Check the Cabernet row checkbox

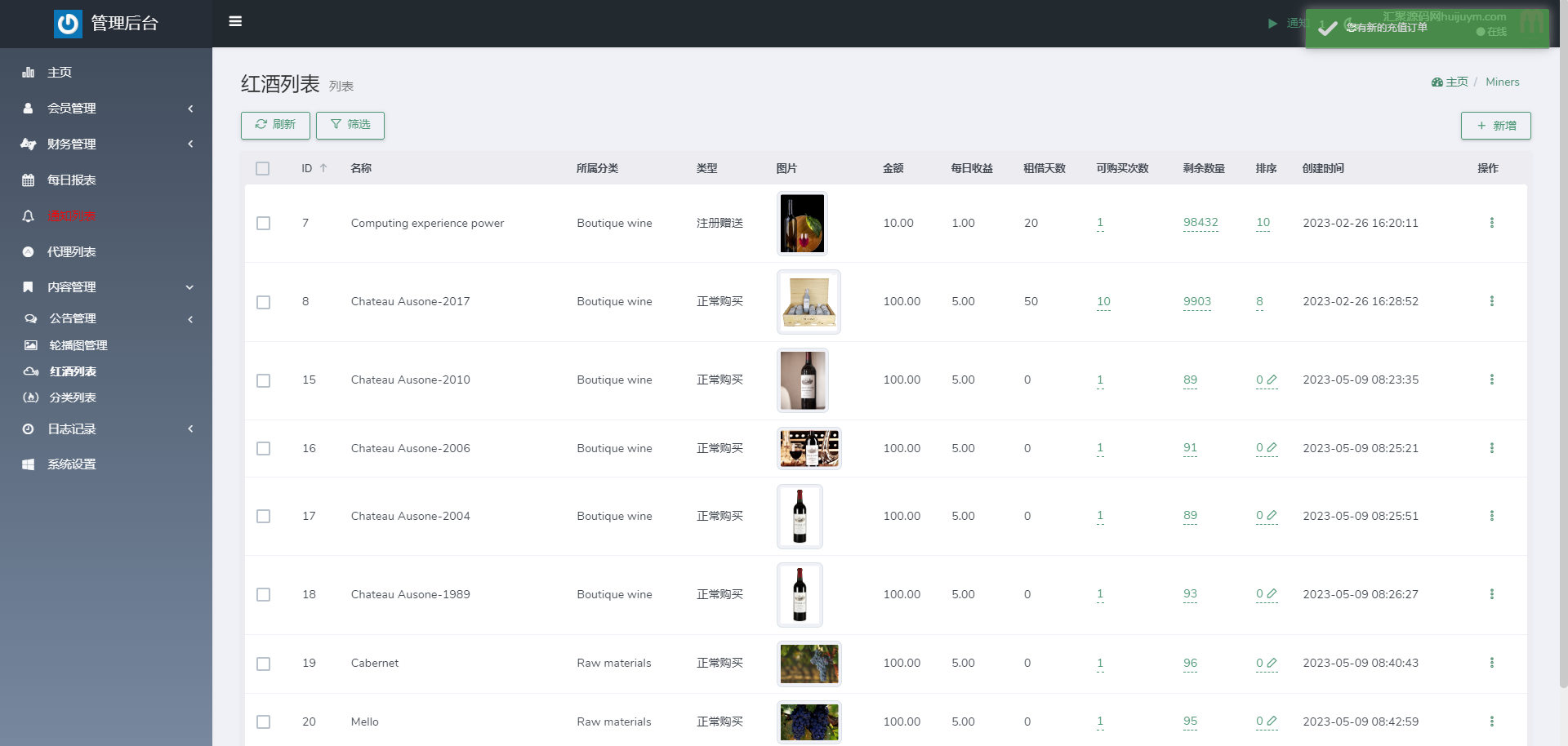(x=263, y=664)
